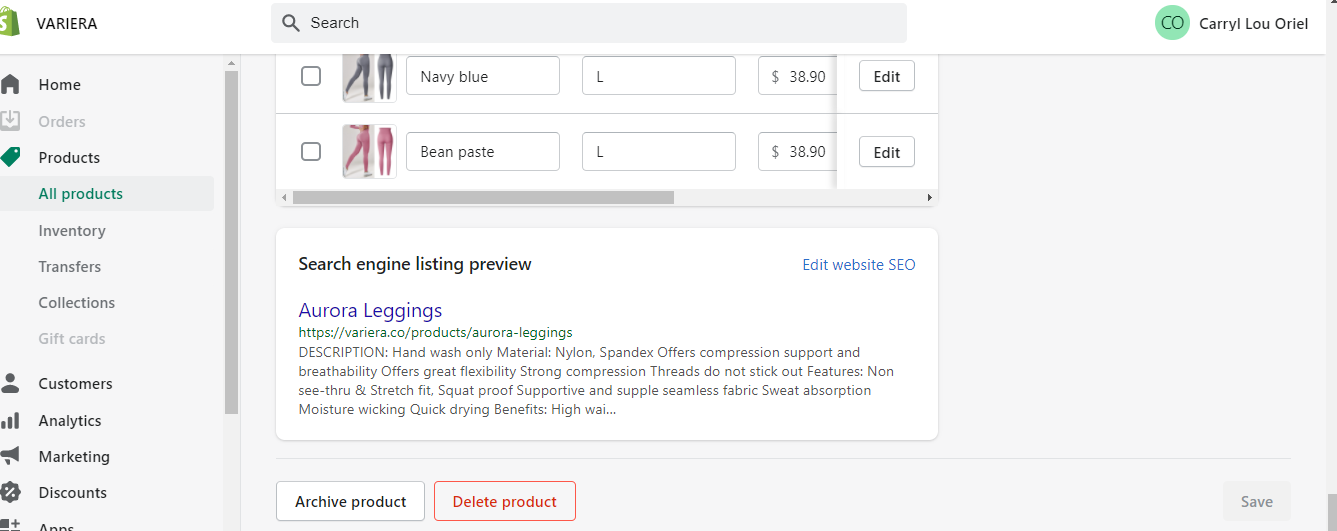The image size is (1337, 531).
Task: Click variants table scroll right arrow
Action: (x=930, y=197)
